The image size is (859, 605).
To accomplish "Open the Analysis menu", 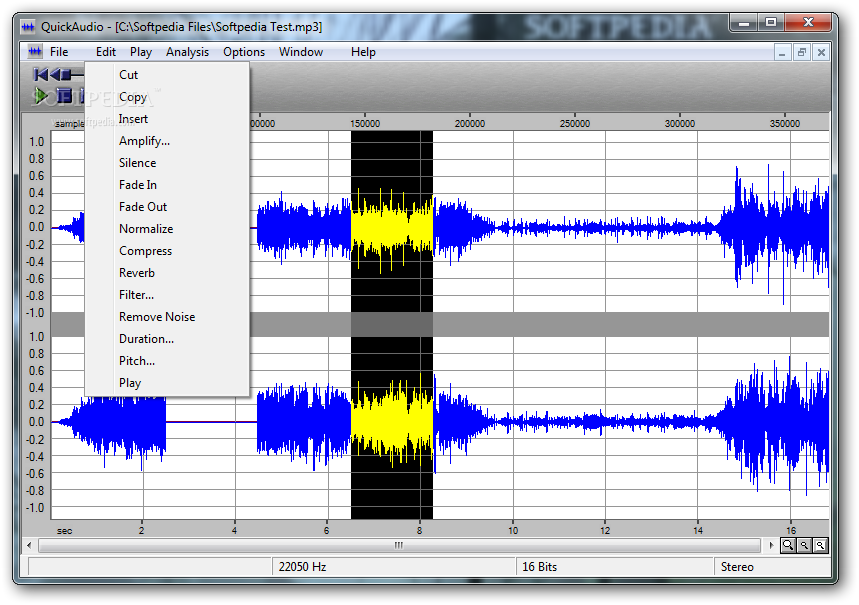I will click(187, 52).
